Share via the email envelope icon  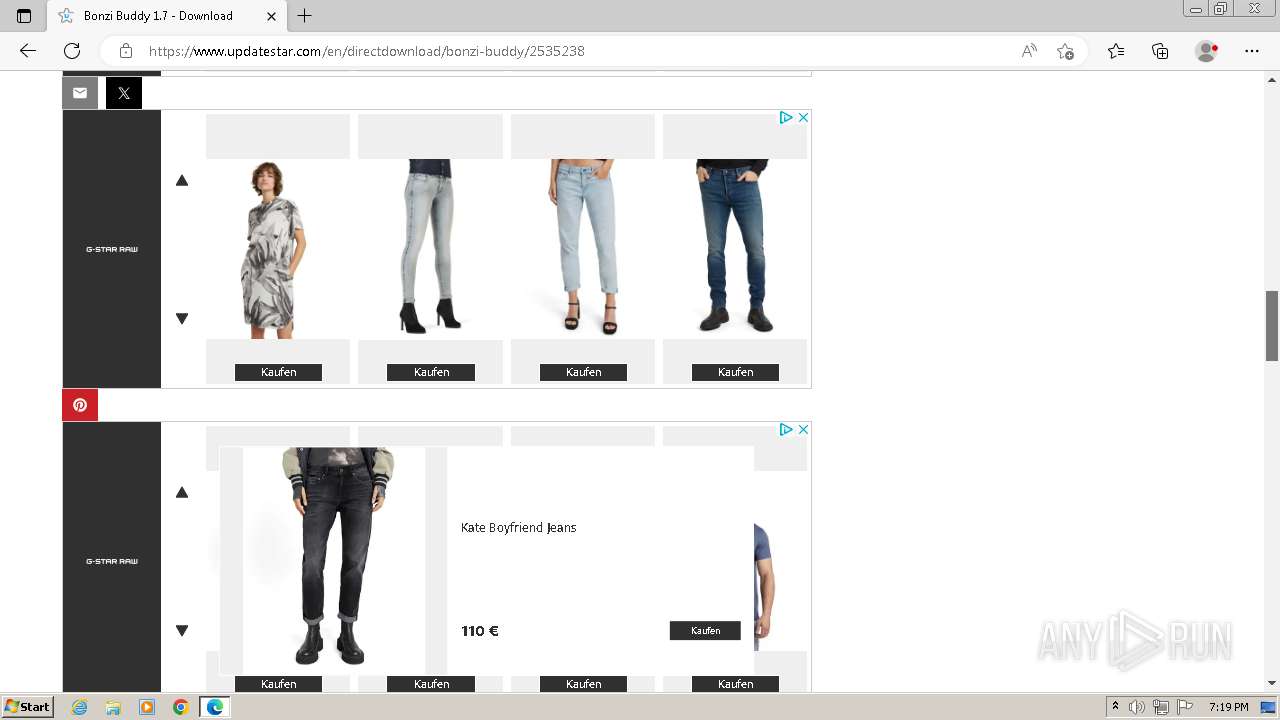click(80, 93)
